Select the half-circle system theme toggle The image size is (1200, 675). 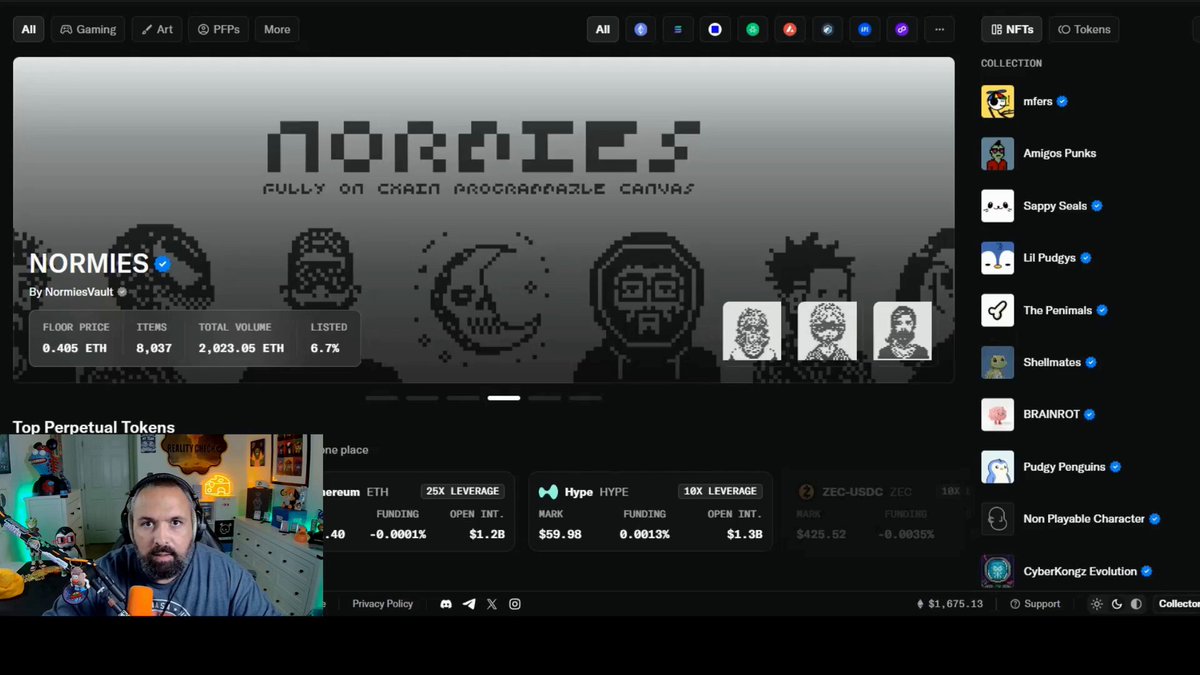coord(1136,604)
